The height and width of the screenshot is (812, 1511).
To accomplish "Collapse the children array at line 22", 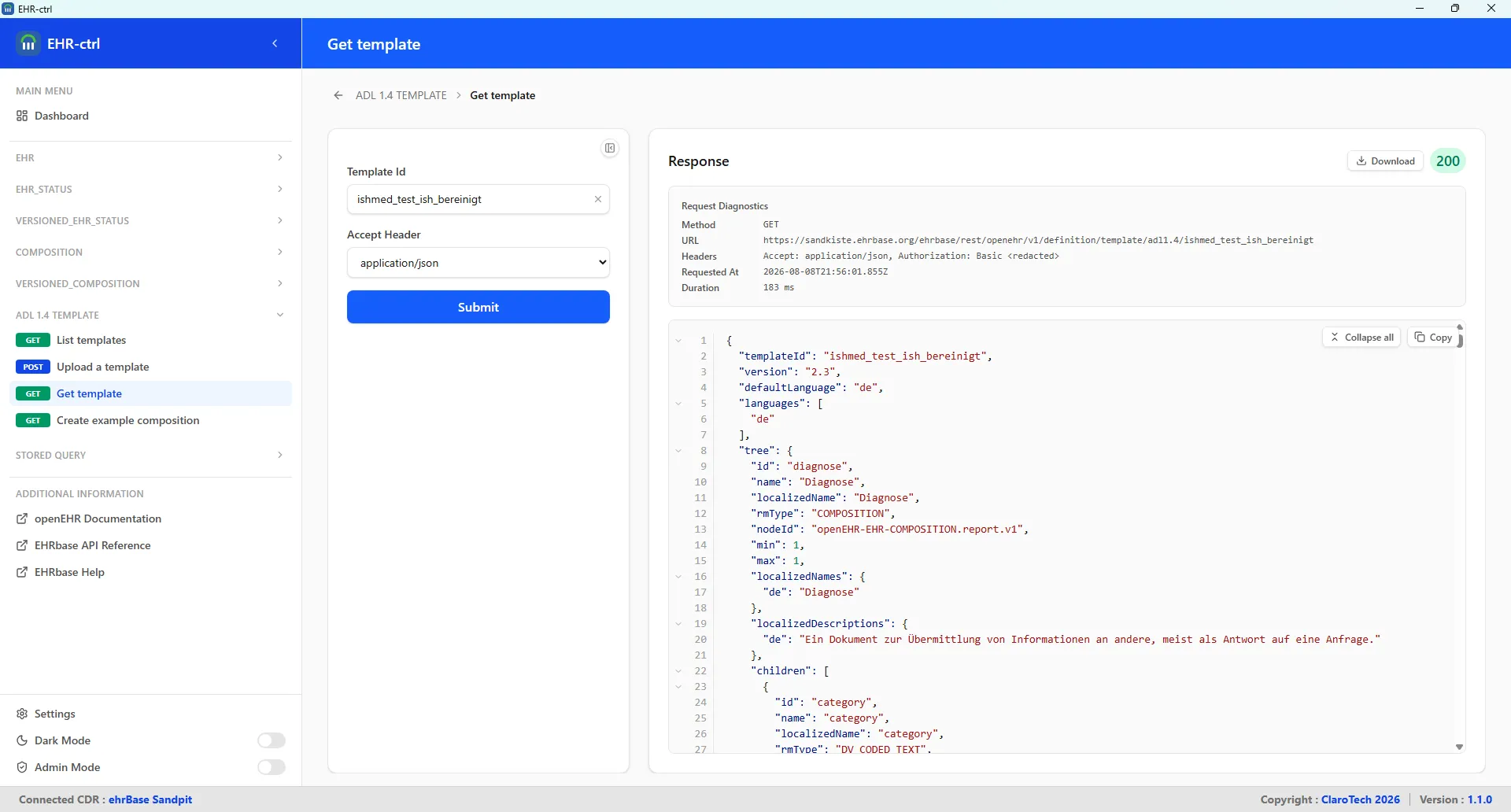I will (x=678, y=671).
